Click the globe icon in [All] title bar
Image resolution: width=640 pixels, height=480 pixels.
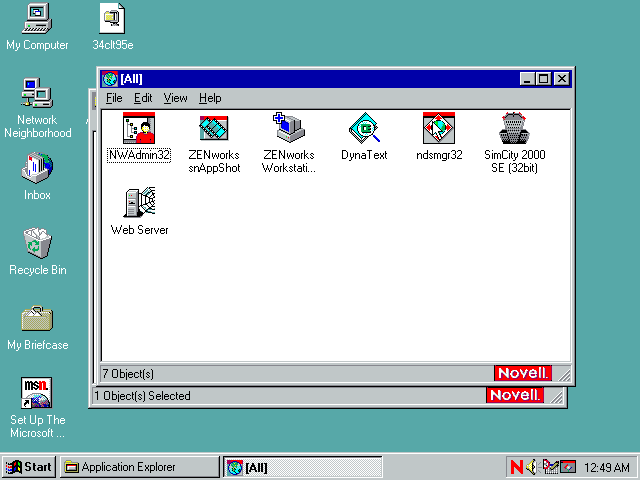(x=110, y=79)
